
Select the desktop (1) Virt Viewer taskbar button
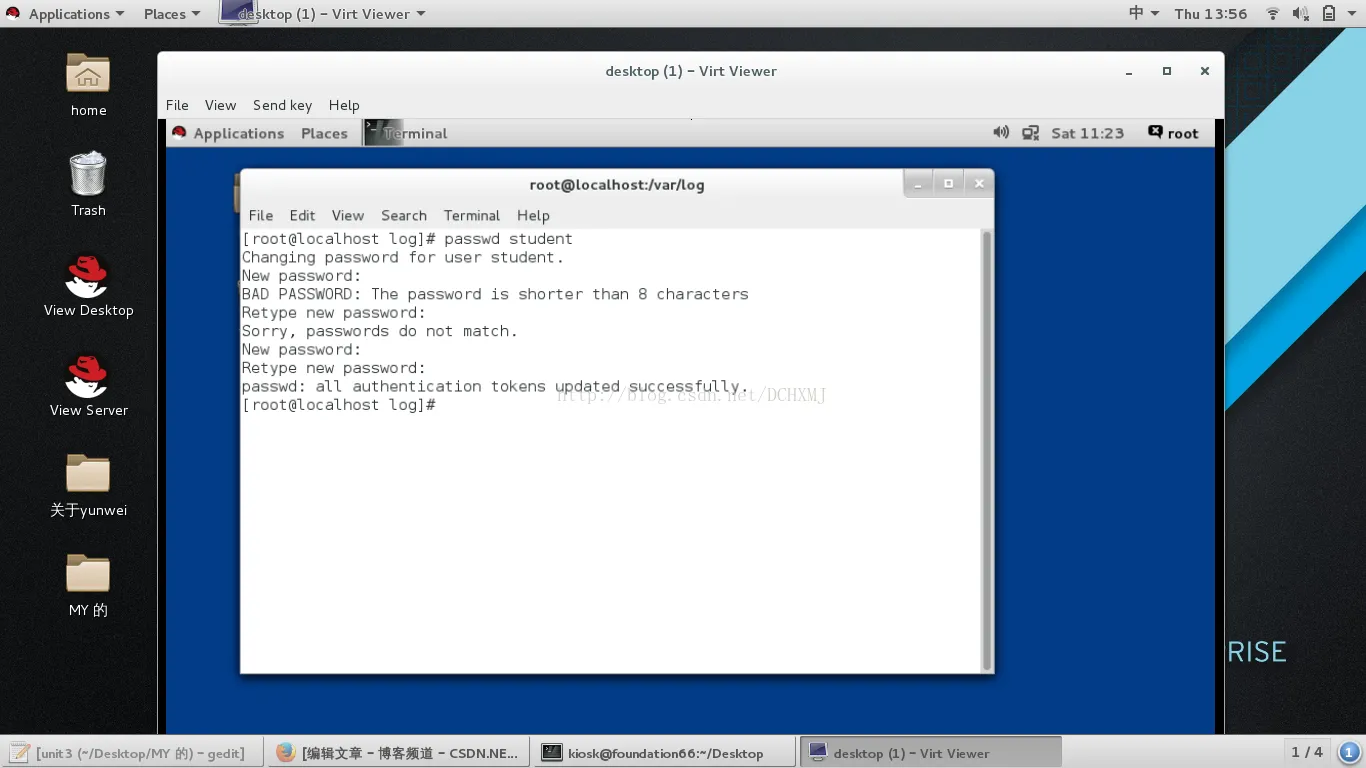pyautogui.click(x=932, y=753)
